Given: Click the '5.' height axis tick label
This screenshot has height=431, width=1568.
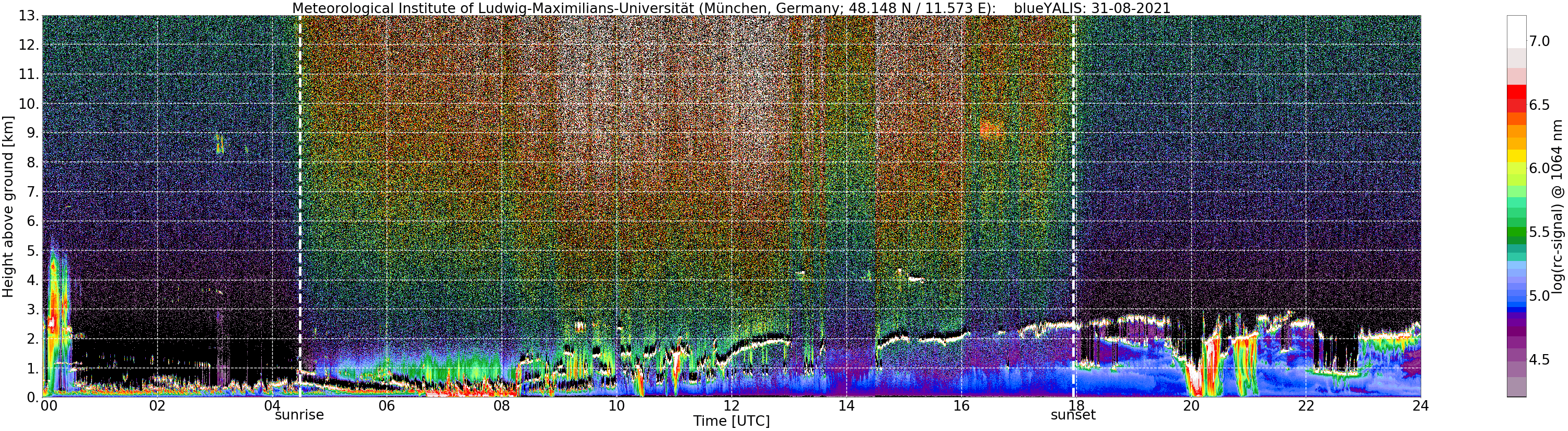Looking at the screenshot, I should coord(32,251).
